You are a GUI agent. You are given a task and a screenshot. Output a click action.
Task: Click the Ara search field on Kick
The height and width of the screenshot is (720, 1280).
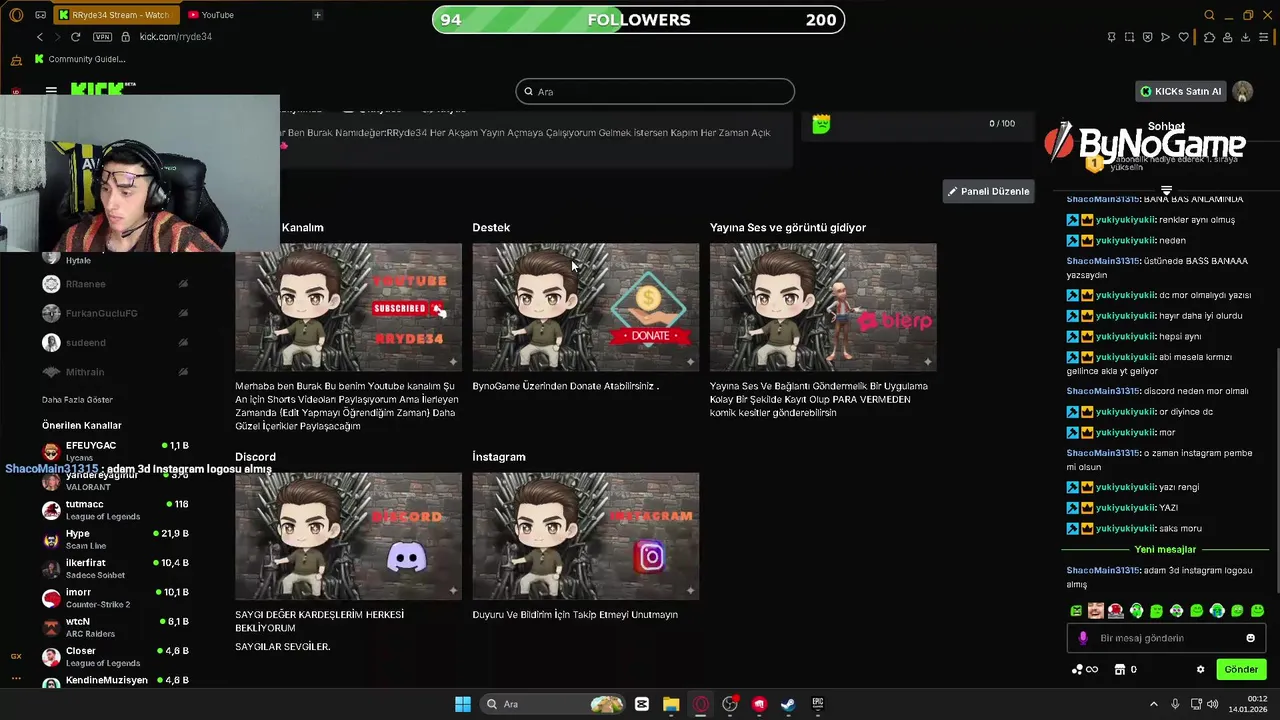tap(655, 91)
